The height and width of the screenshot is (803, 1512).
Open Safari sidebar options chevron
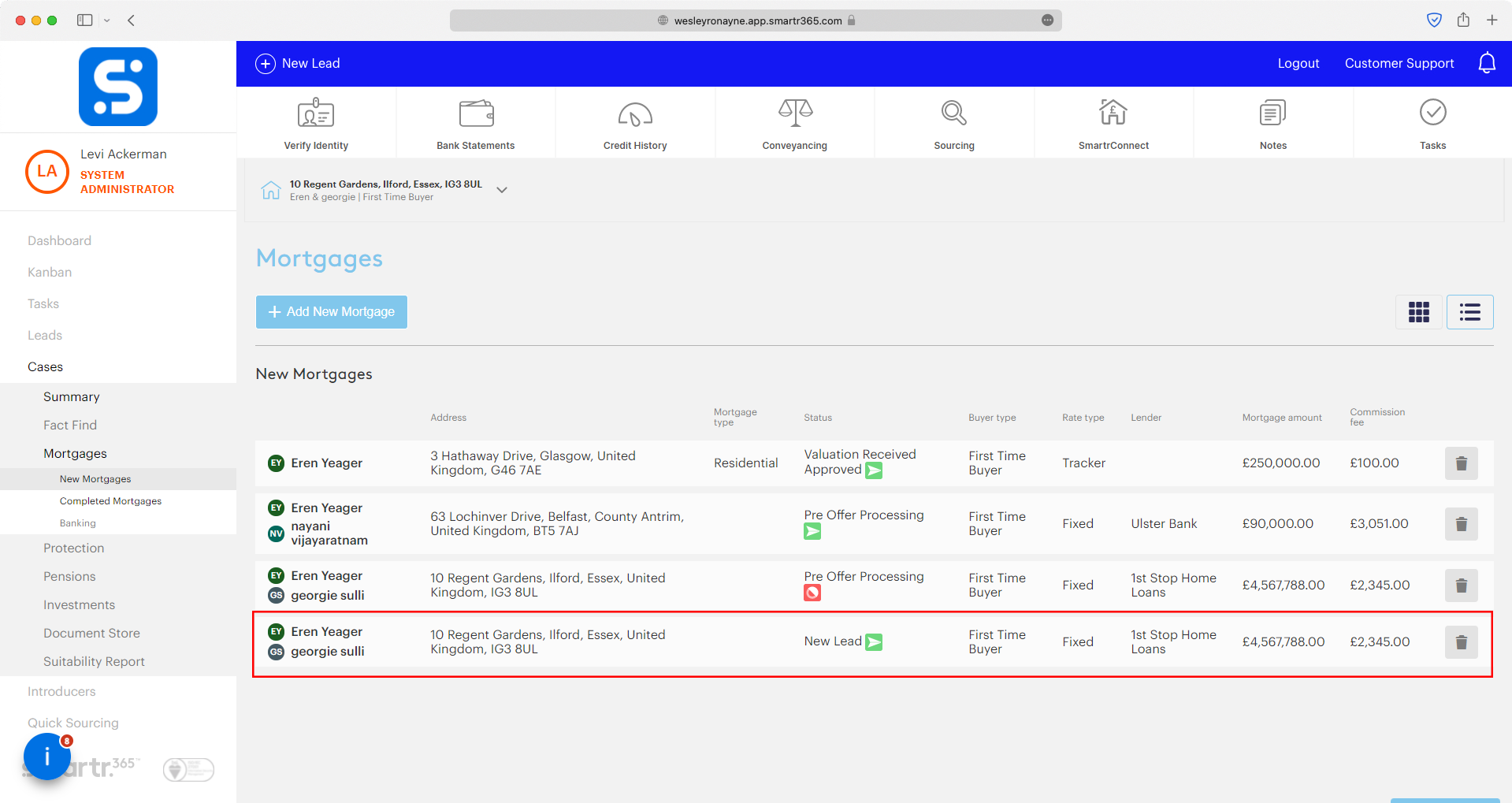tap(107, 20)
